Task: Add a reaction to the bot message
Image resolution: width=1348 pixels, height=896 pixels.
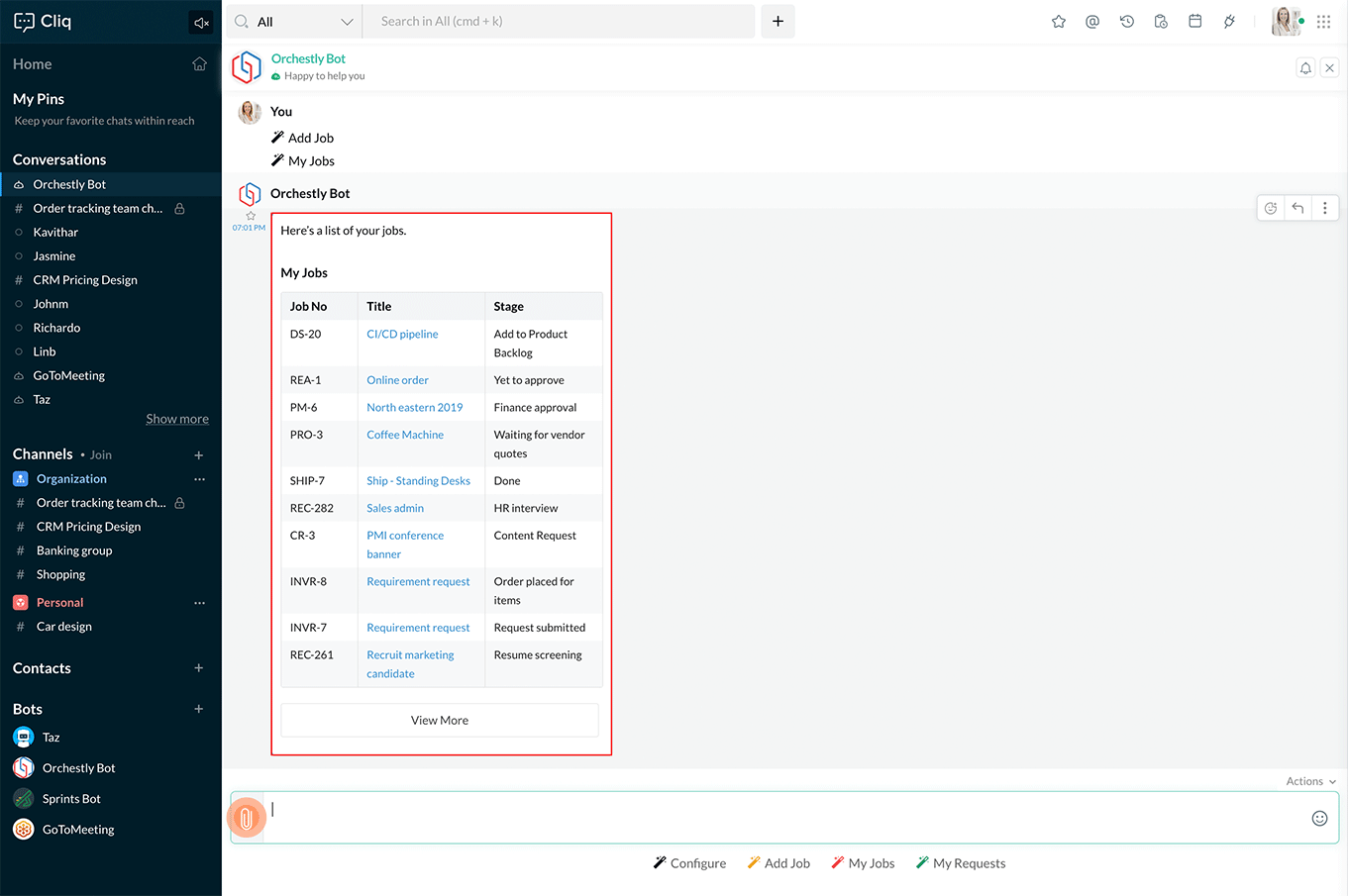Action: pyautogui.click(x=1271, y=208)
